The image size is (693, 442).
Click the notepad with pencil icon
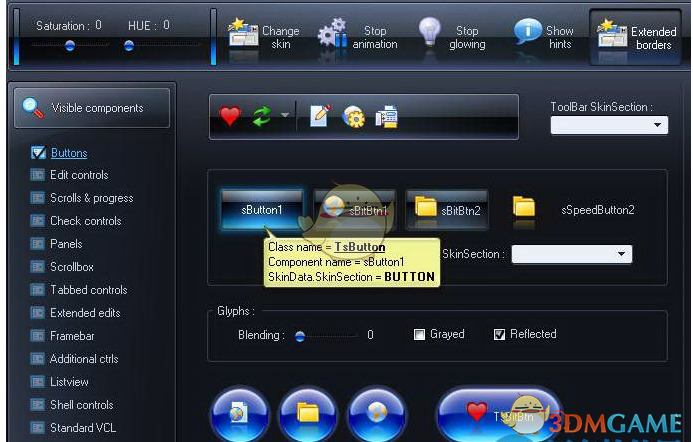point(320,117)
